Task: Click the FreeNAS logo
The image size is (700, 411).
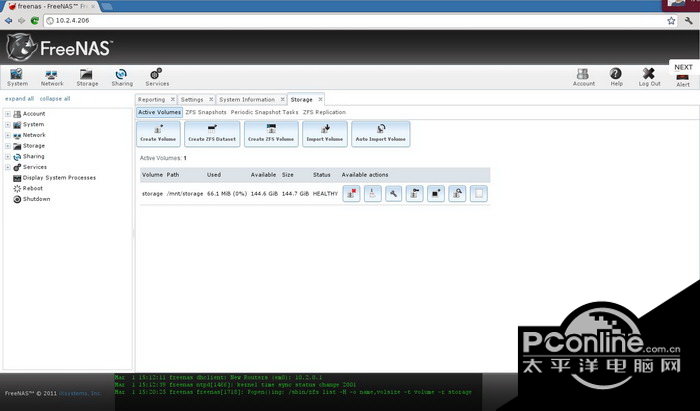Action: tap(59, 47)
